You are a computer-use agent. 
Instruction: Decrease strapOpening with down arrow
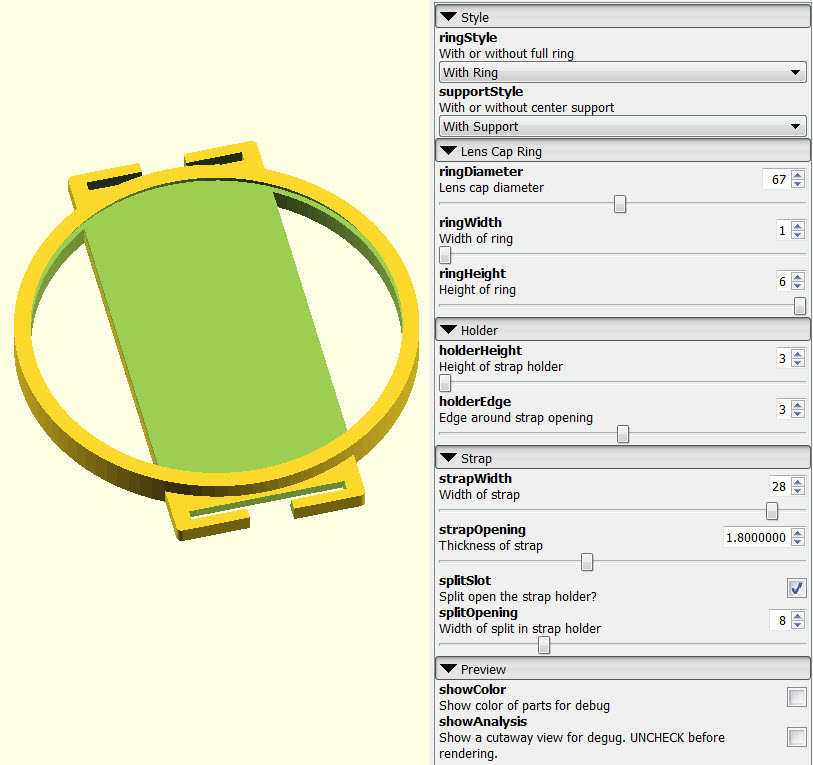798,541
